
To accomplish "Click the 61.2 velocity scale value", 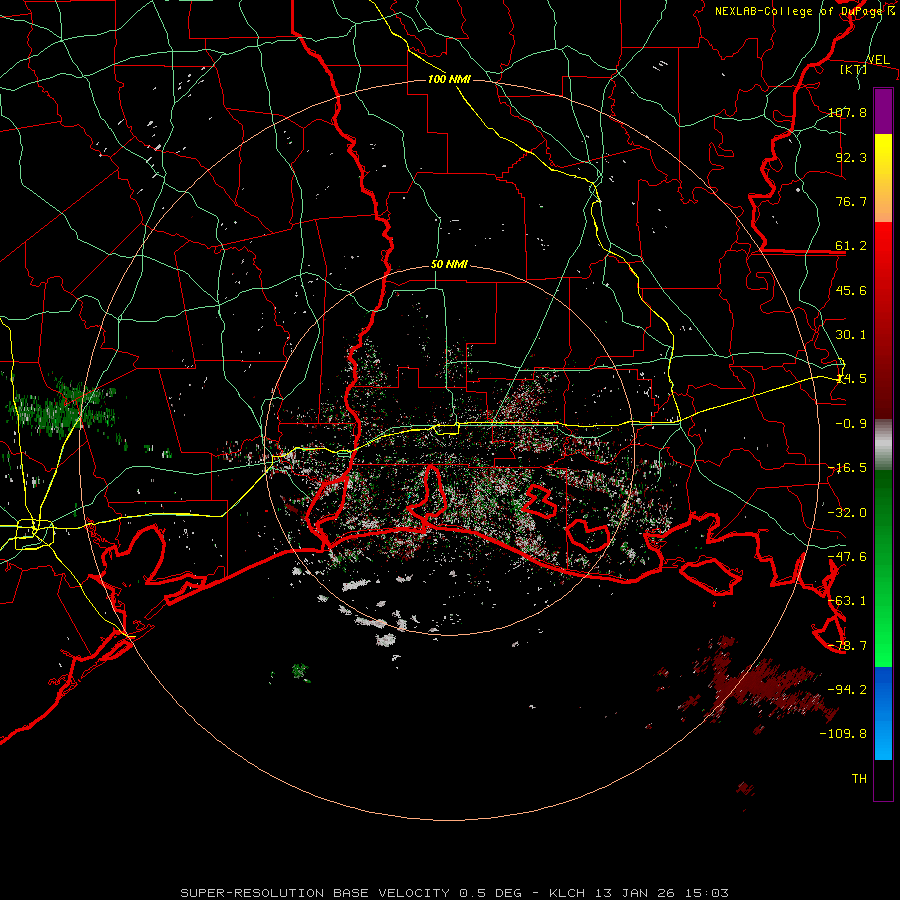I will click(851, 246).
